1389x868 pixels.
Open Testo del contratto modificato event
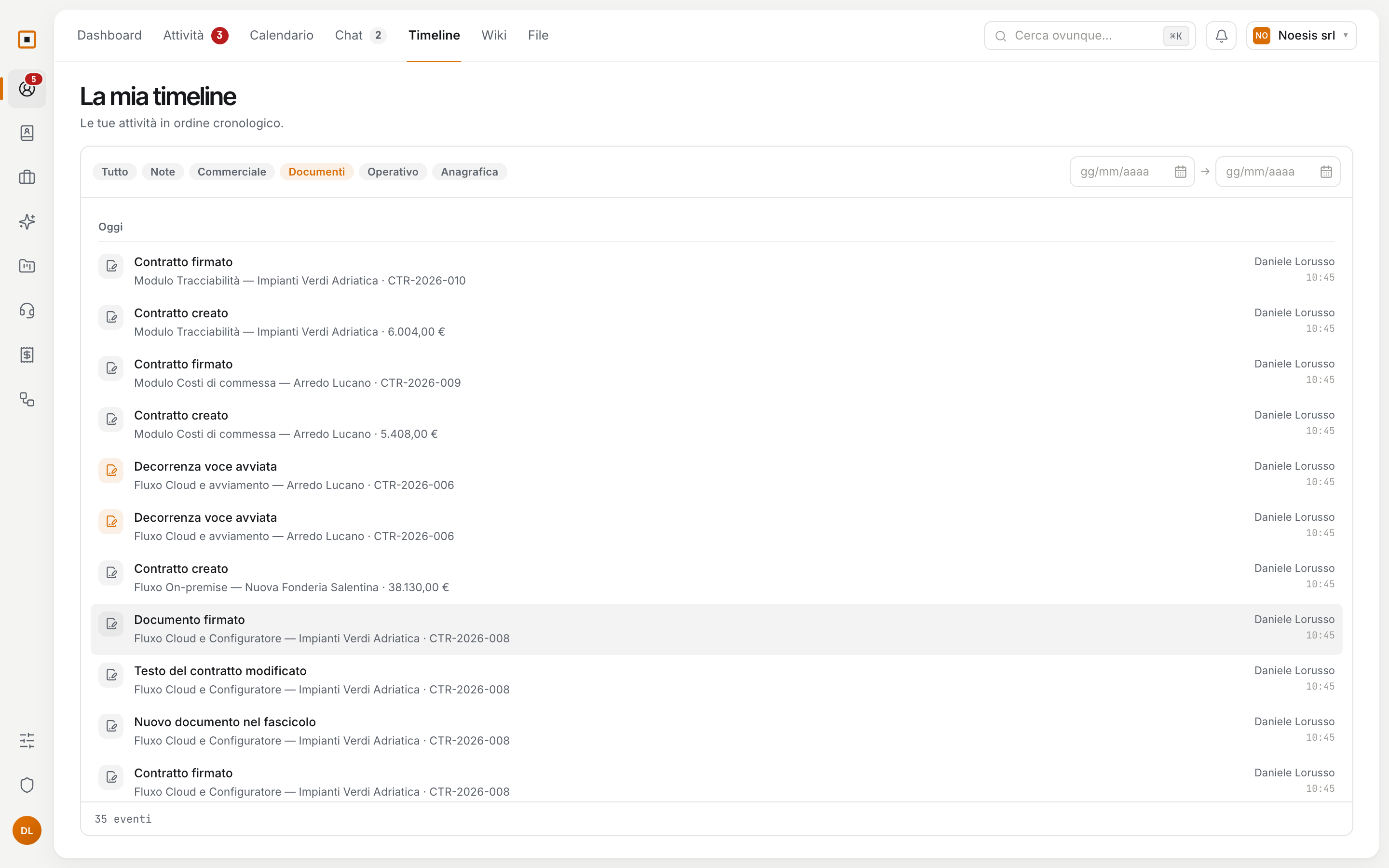pyautogui.click(x=716, y=680)
